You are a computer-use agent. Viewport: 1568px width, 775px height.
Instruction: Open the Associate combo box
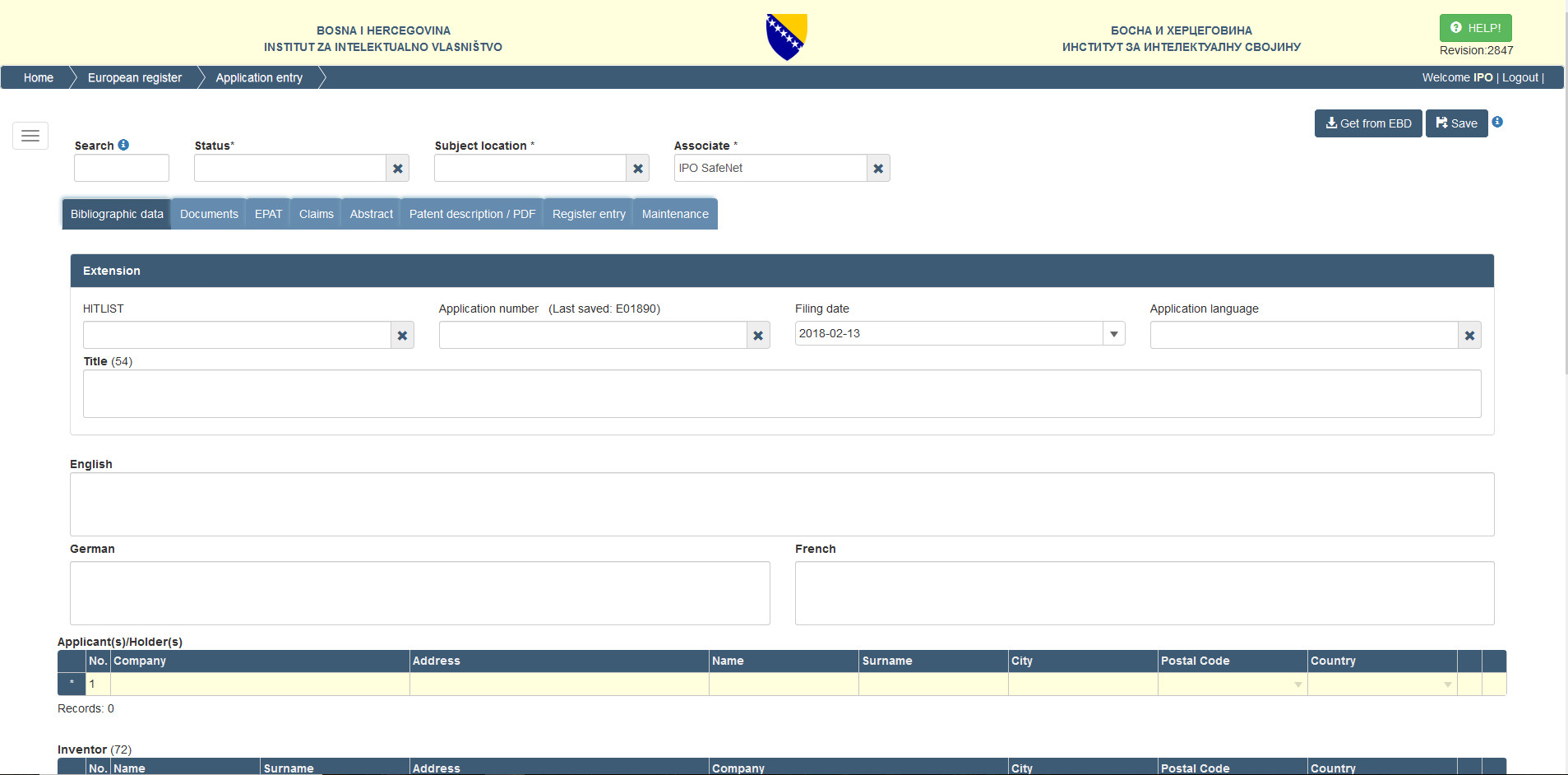point(770,169)
